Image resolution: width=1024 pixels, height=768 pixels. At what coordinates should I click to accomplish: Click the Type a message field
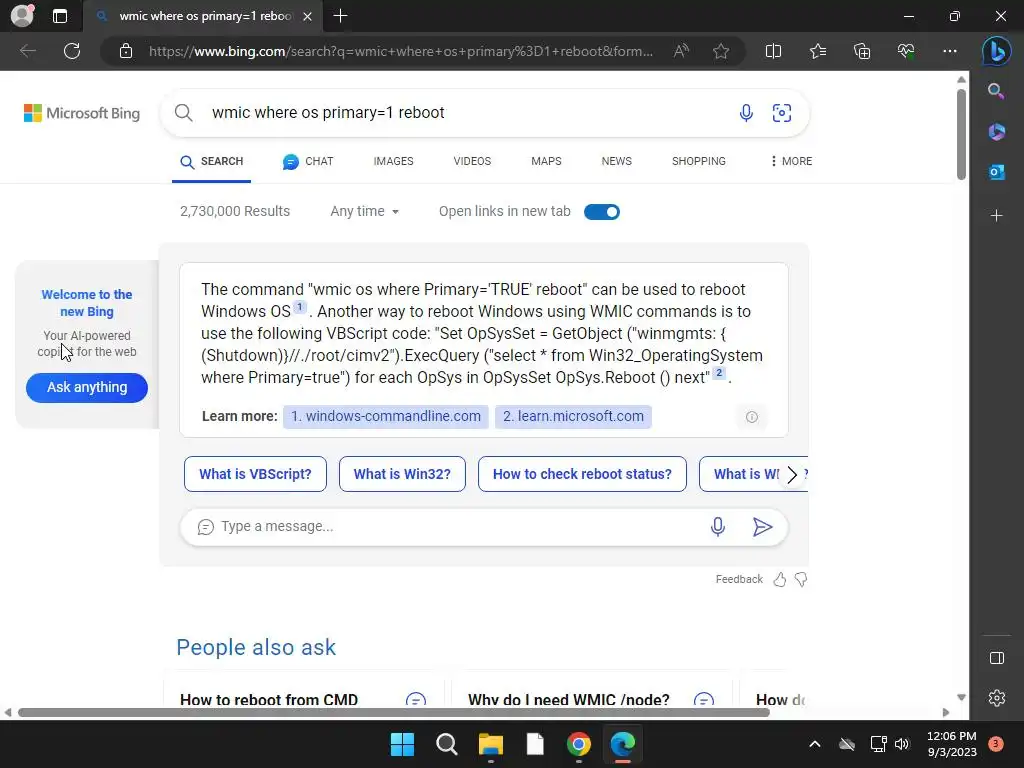457,526
